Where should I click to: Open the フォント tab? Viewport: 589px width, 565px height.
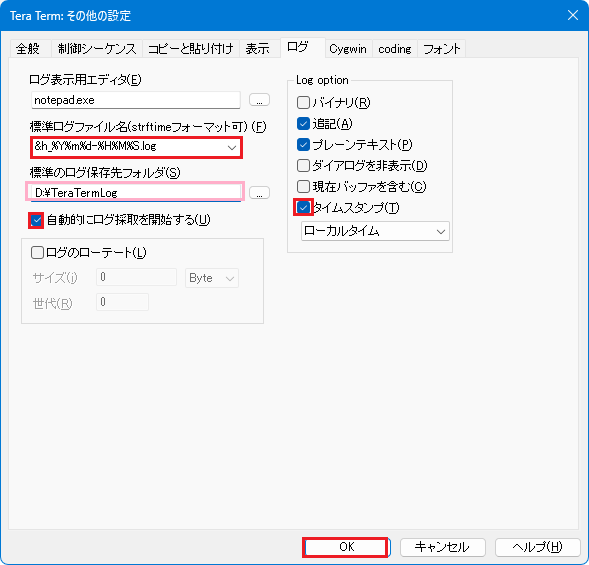pos(441,49)
